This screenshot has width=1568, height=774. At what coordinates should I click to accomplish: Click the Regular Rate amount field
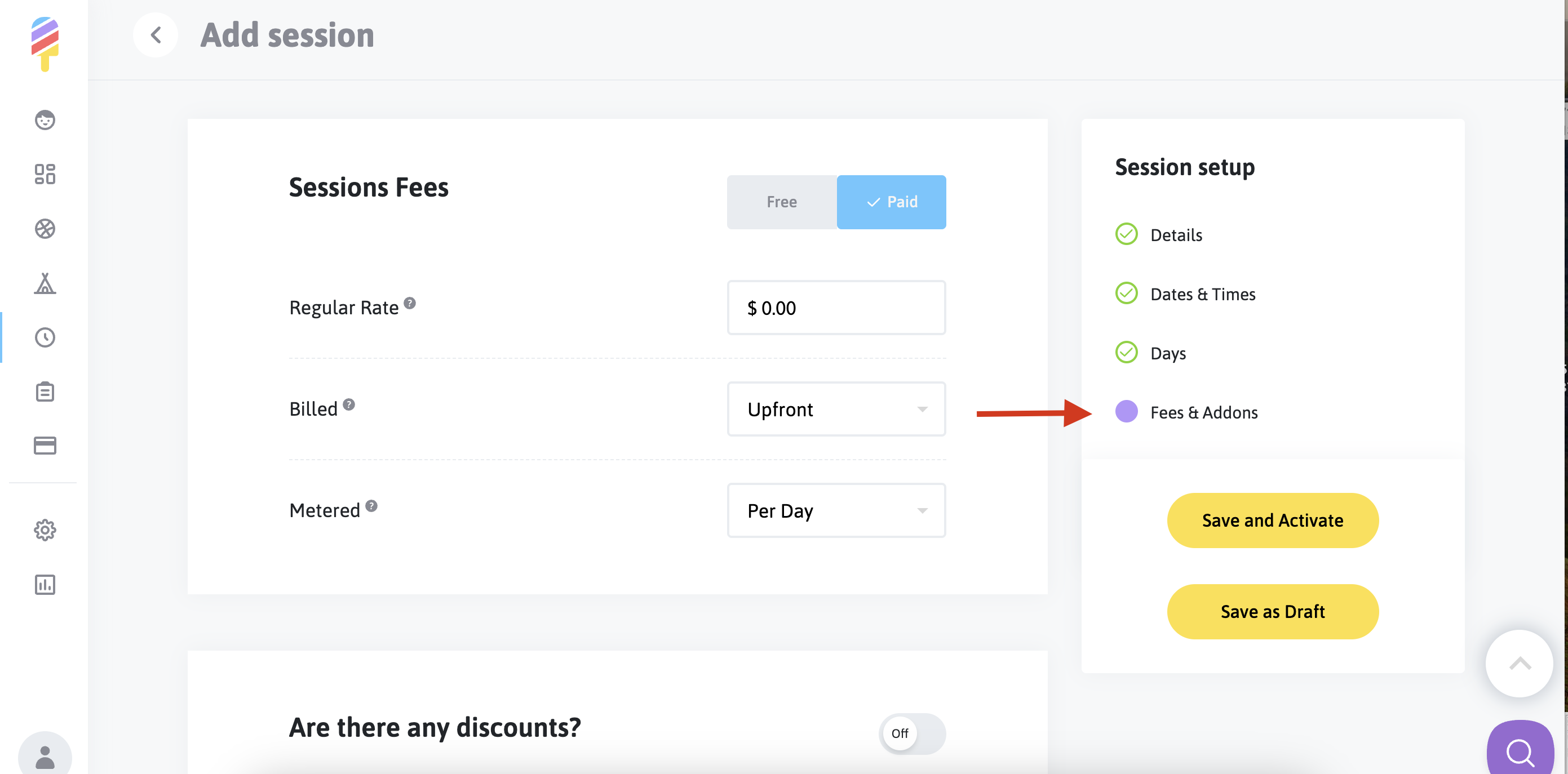point(836,308)
